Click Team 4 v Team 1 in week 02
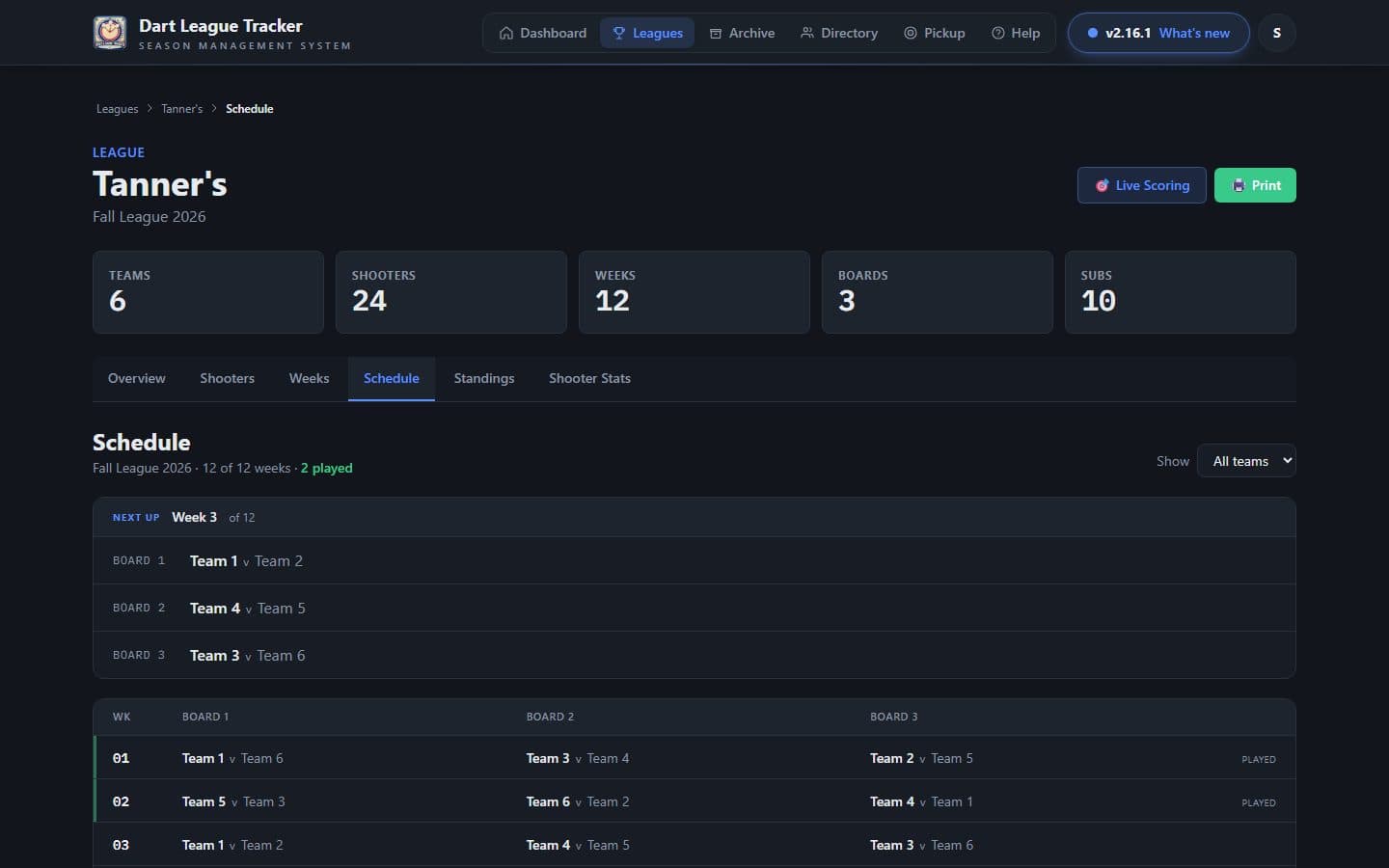Viewport: 1389px width, 868px height. (921, 801)
